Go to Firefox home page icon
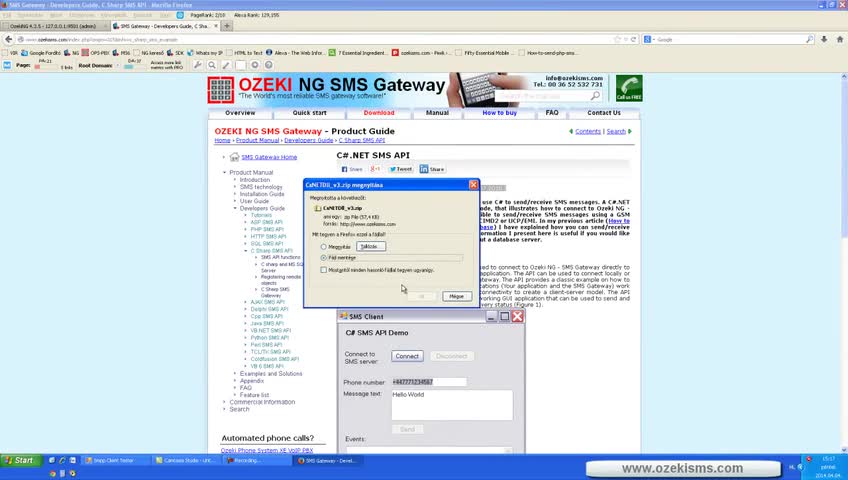Screen dimensions: 848x480 point(840,39)
